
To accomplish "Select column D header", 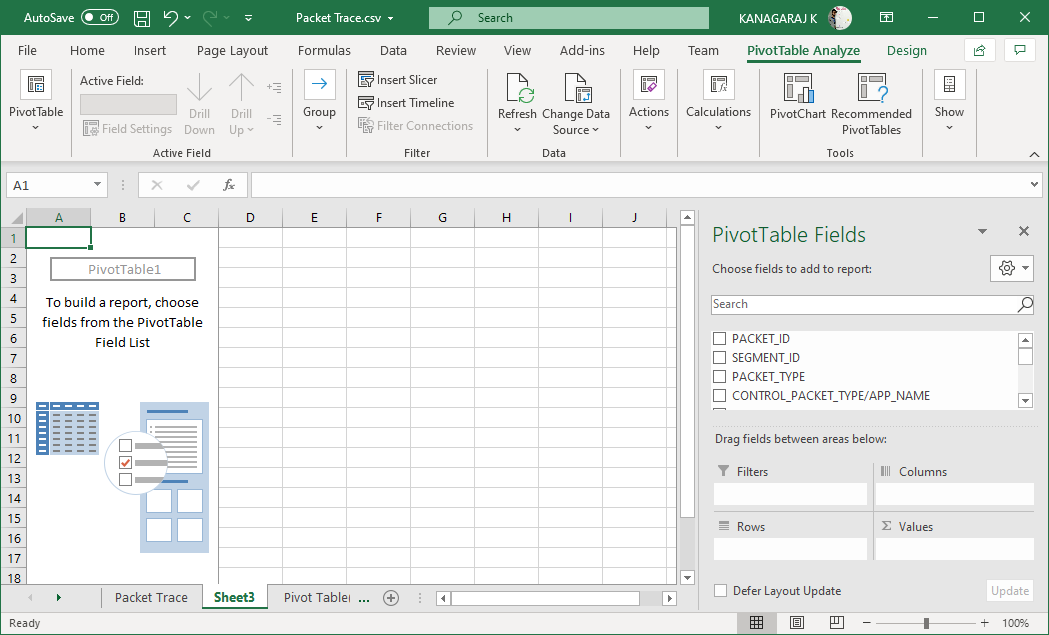I will 250,217.
